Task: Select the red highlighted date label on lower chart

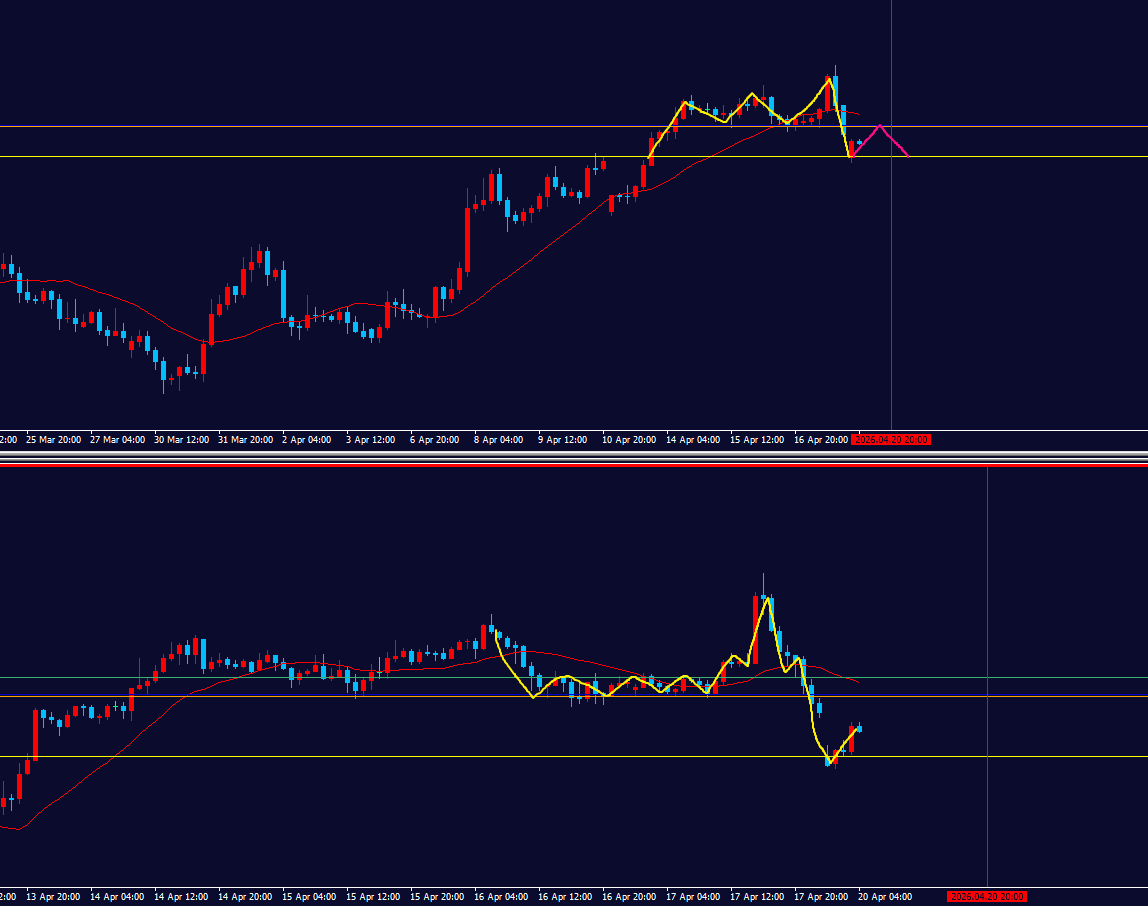Action: point(986,897)
